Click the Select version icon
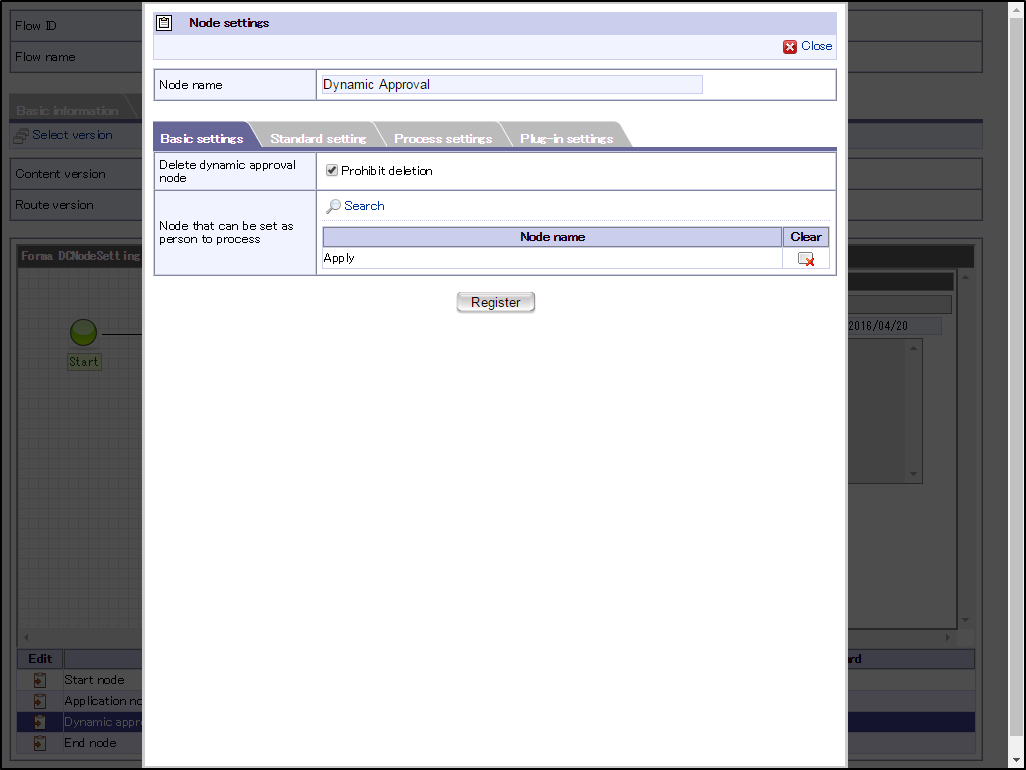The width and height of the screenshot is (1026, 770). click(x=21, y=135)
